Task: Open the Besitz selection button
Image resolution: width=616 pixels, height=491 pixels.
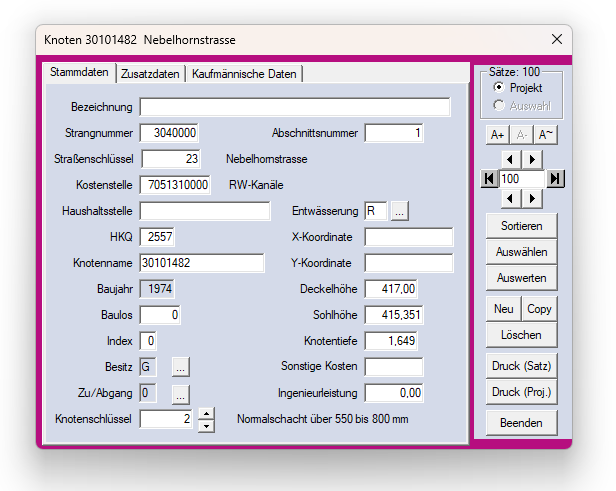Action: pyautogui.click(x=179, y=367)
